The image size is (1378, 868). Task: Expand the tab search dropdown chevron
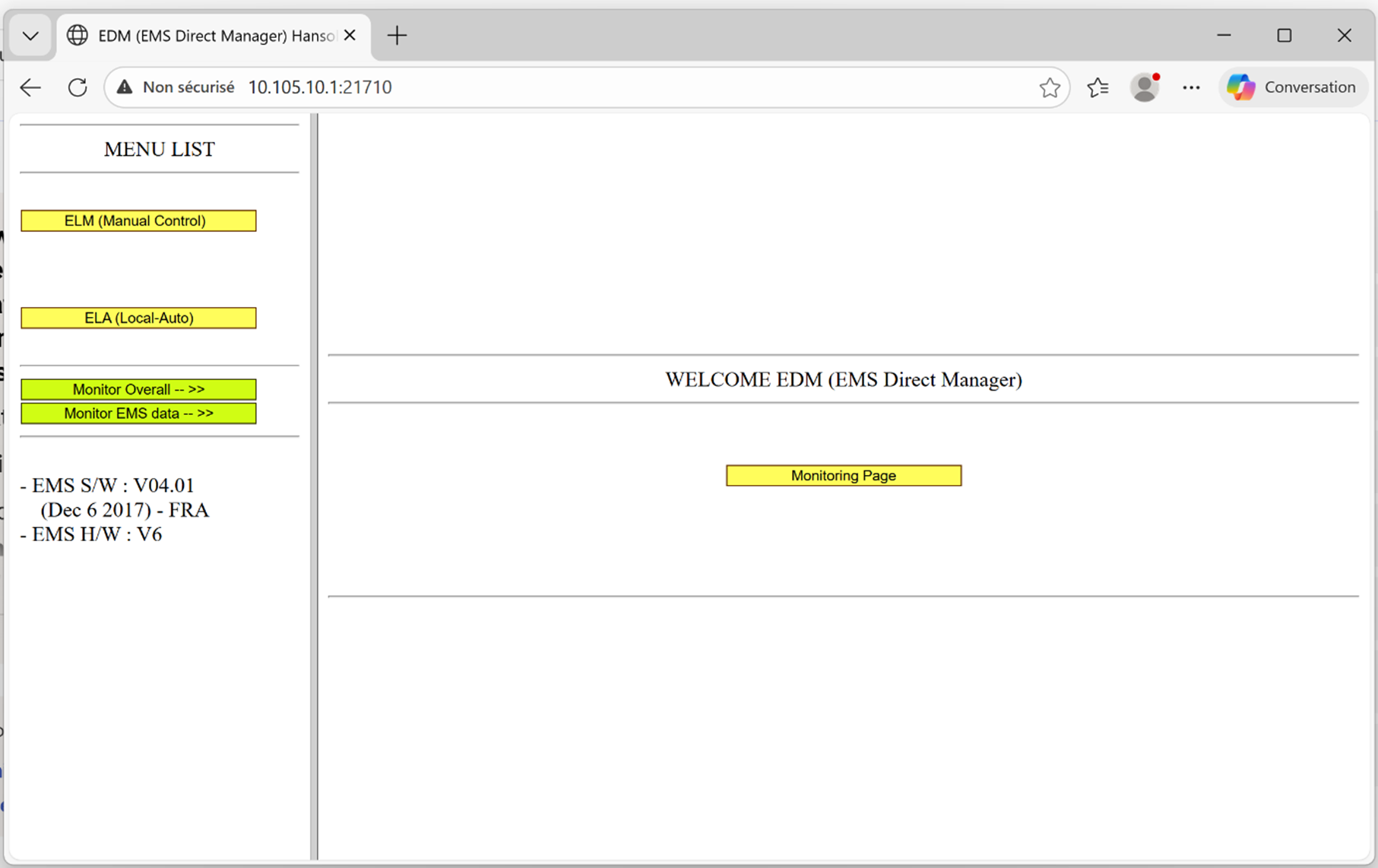[x=30, y=36]
